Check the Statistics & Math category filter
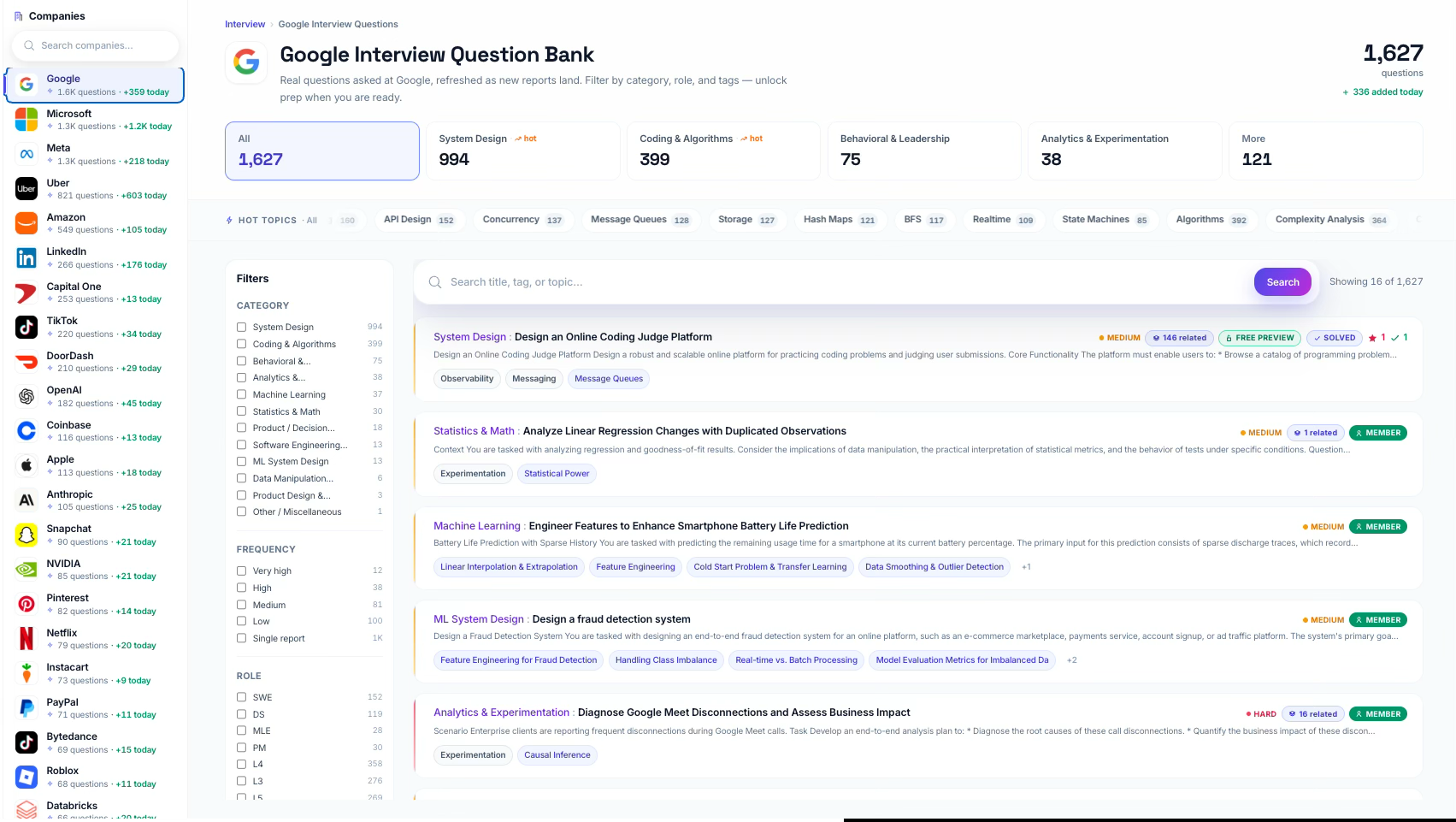This screenshot has width=1456, height=822. [x=242, y=411]
